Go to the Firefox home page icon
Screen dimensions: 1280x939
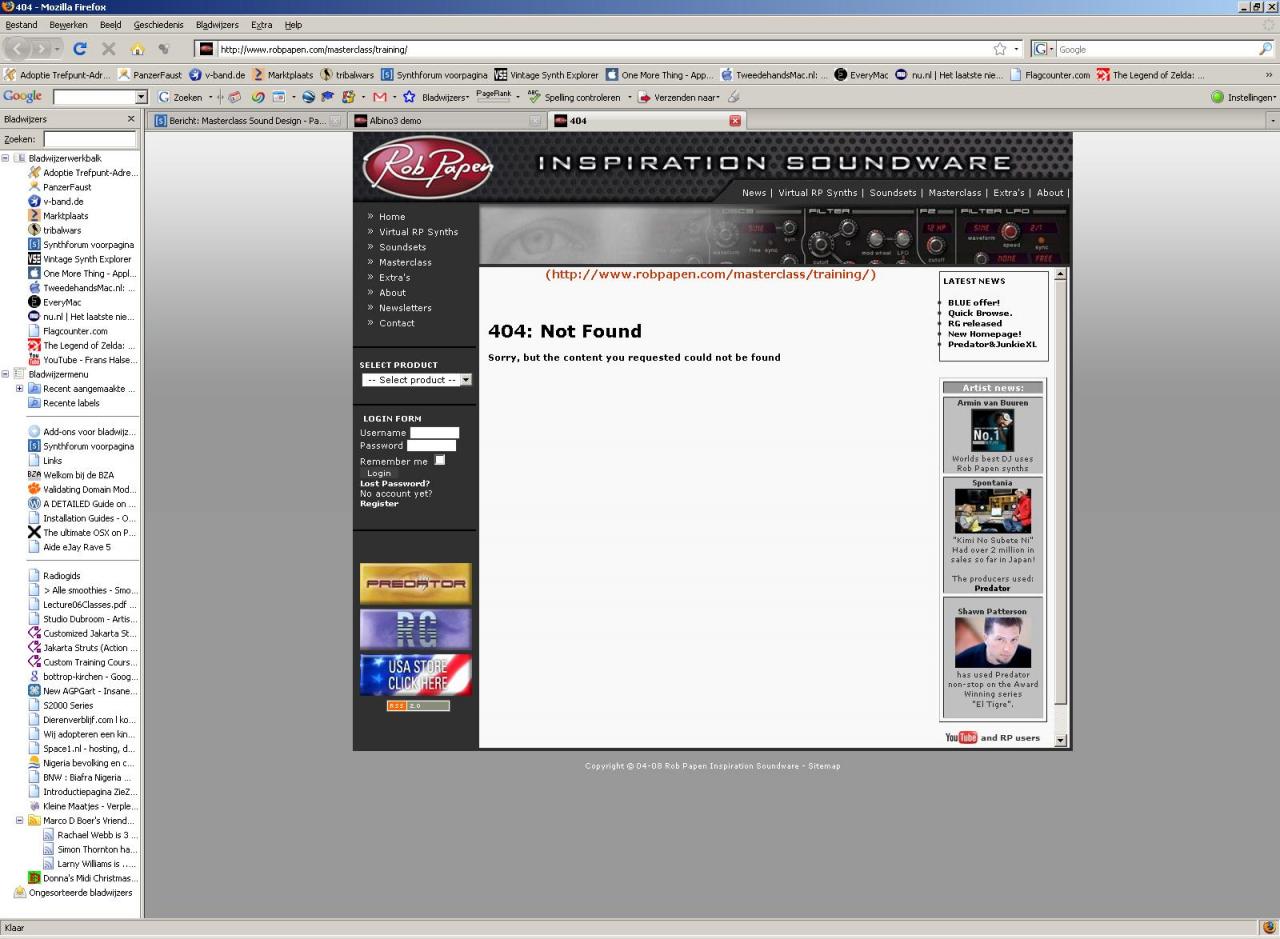[138, 49]
